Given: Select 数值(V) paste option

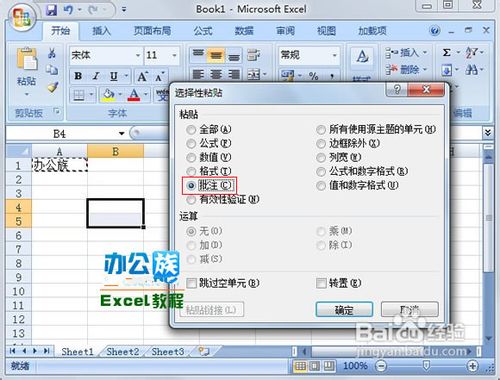Looking at the screenshot, I should click(209, 157).
